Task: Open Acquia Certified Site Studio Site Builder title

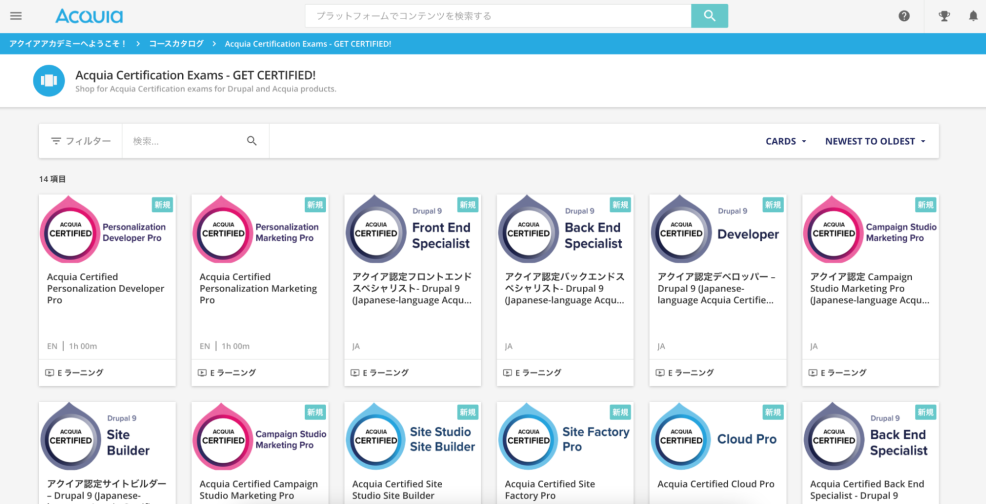Action: pos(397,490)
